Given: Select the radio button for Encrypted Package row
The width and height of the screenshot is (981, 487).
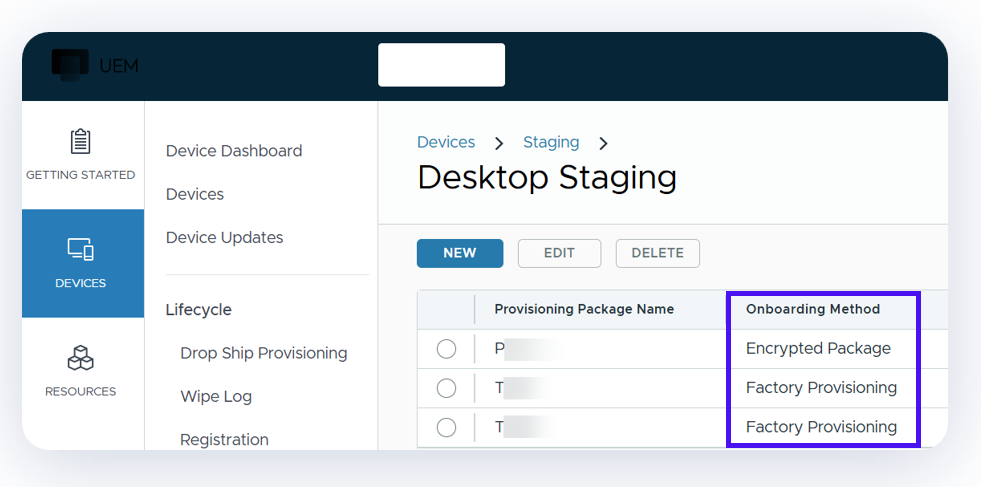Looking at the screenshot, I should pyautogui.click(x=446, y=349).
